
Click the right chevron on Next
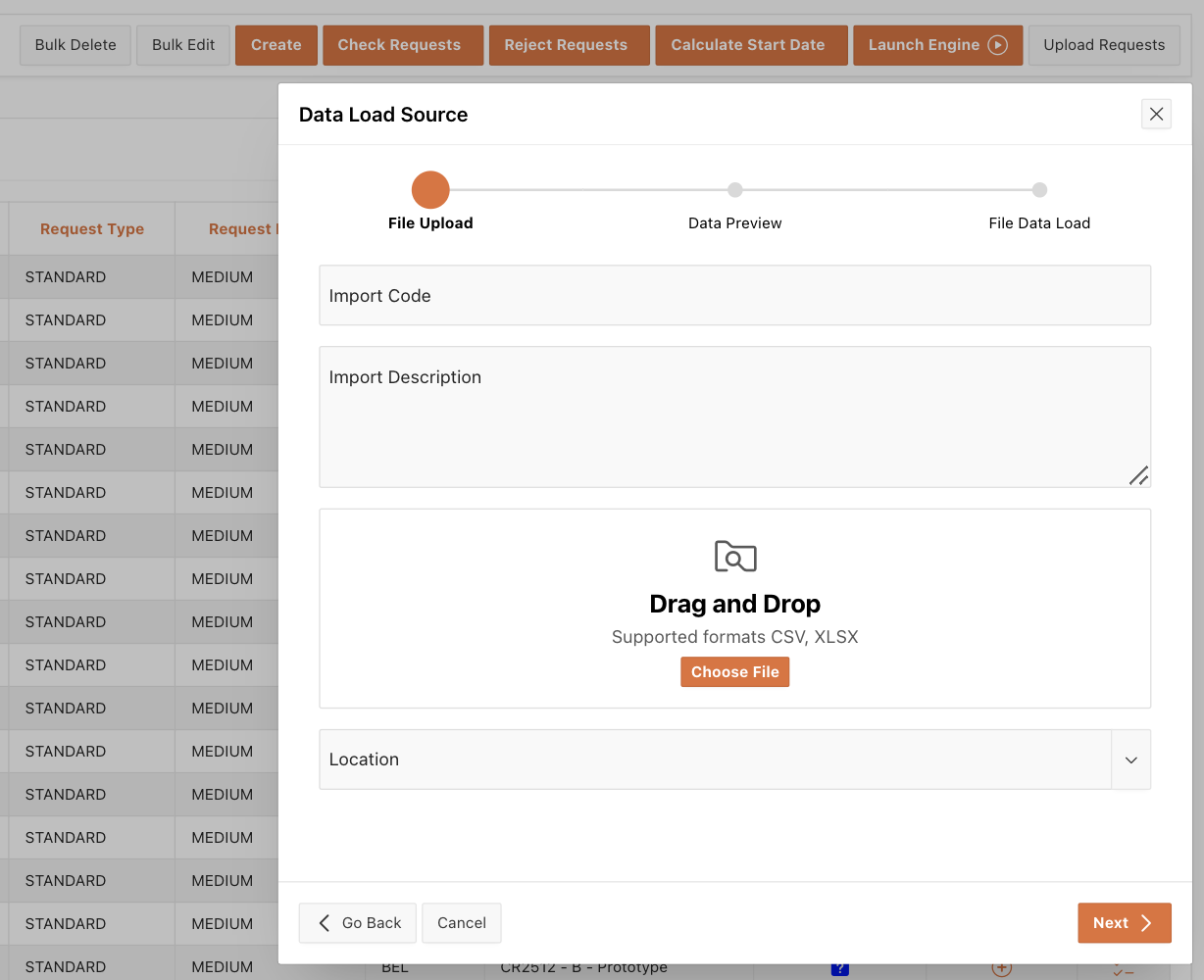pos(1145,923)
